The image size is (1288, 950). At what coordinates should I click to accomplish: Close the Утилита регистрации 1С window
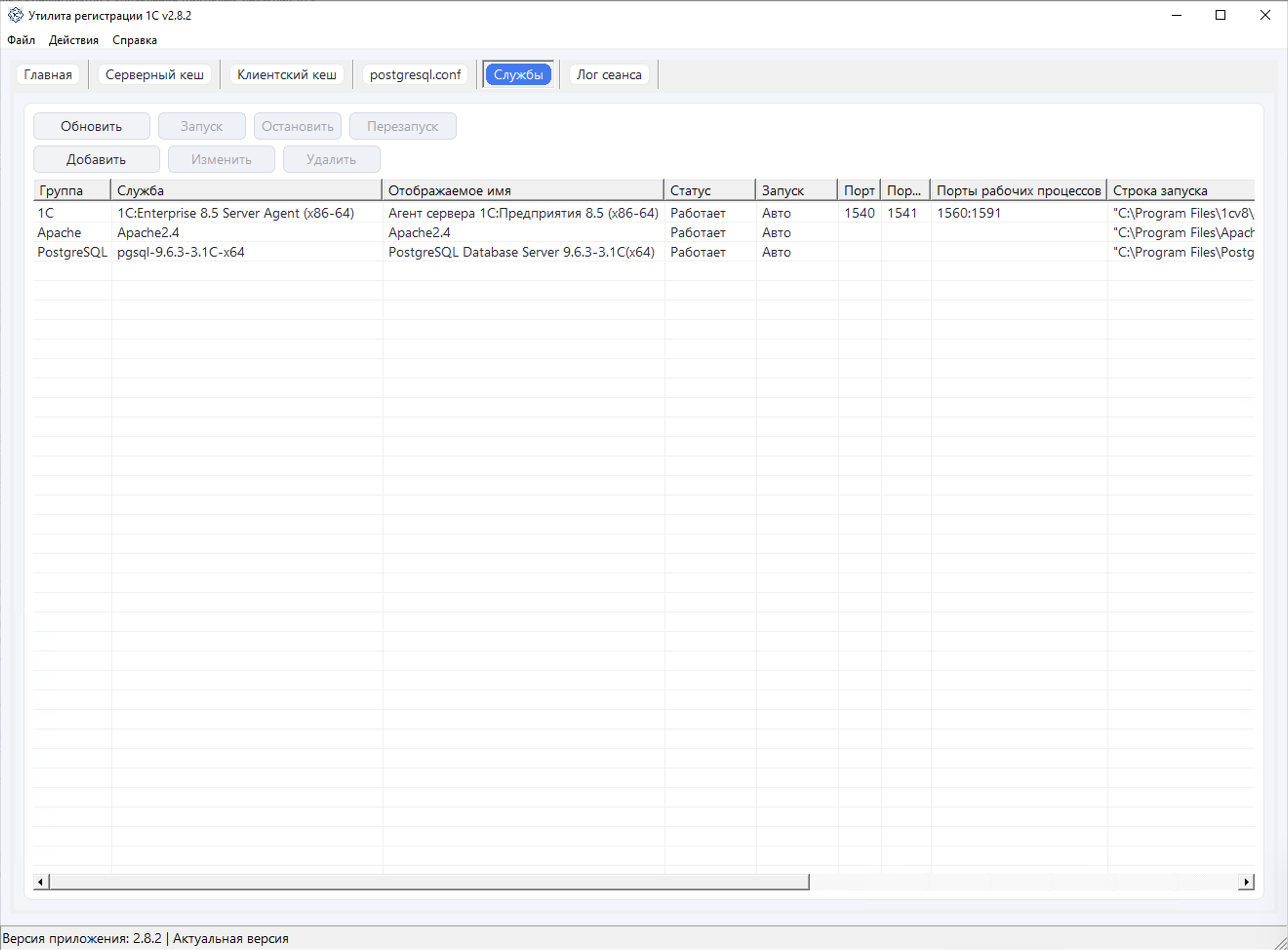(x=1265, y=15)
